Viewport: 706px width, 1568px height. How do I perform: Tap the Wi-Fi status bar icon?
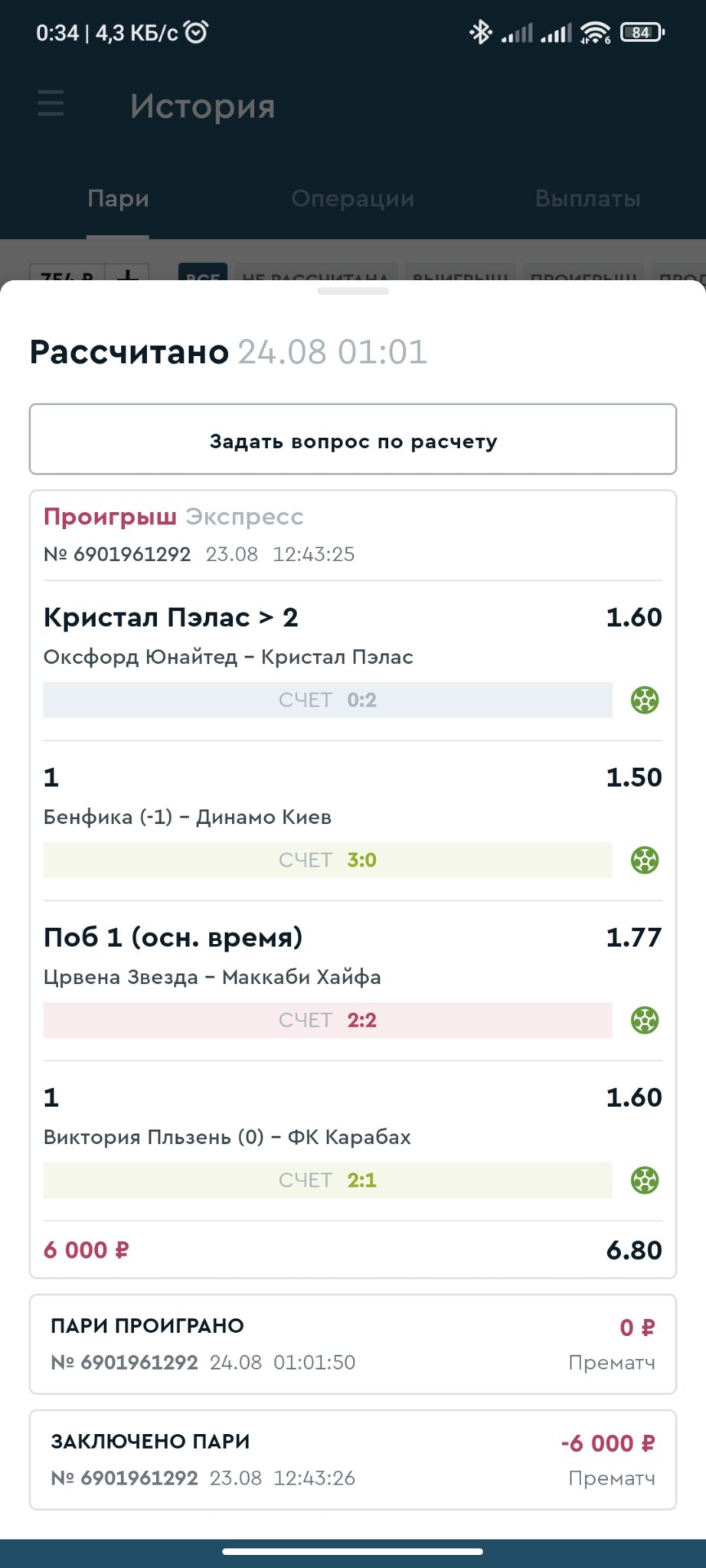click(x=595, y=32)
